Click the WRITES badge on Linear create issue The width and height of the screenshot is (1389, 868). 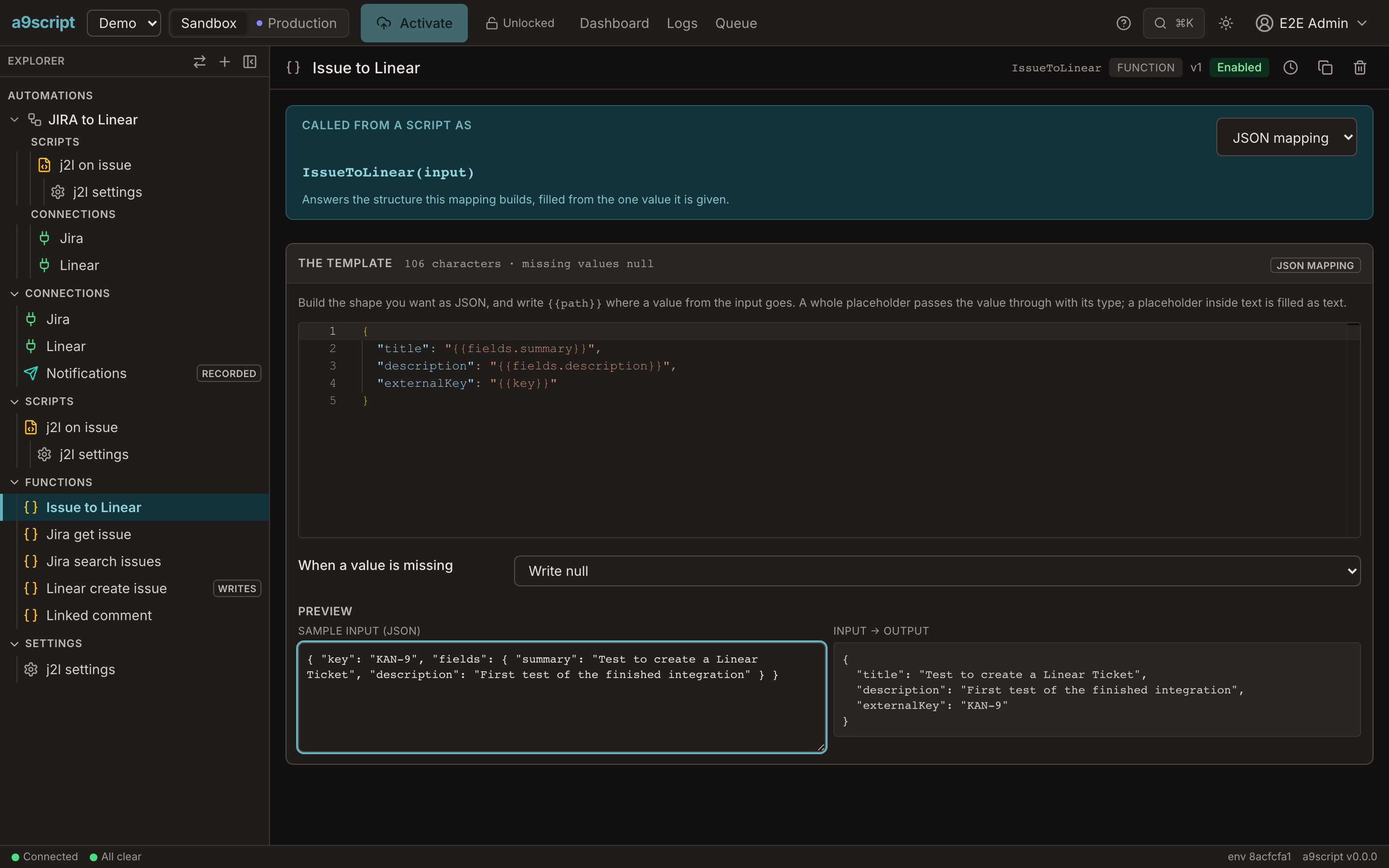237,588
